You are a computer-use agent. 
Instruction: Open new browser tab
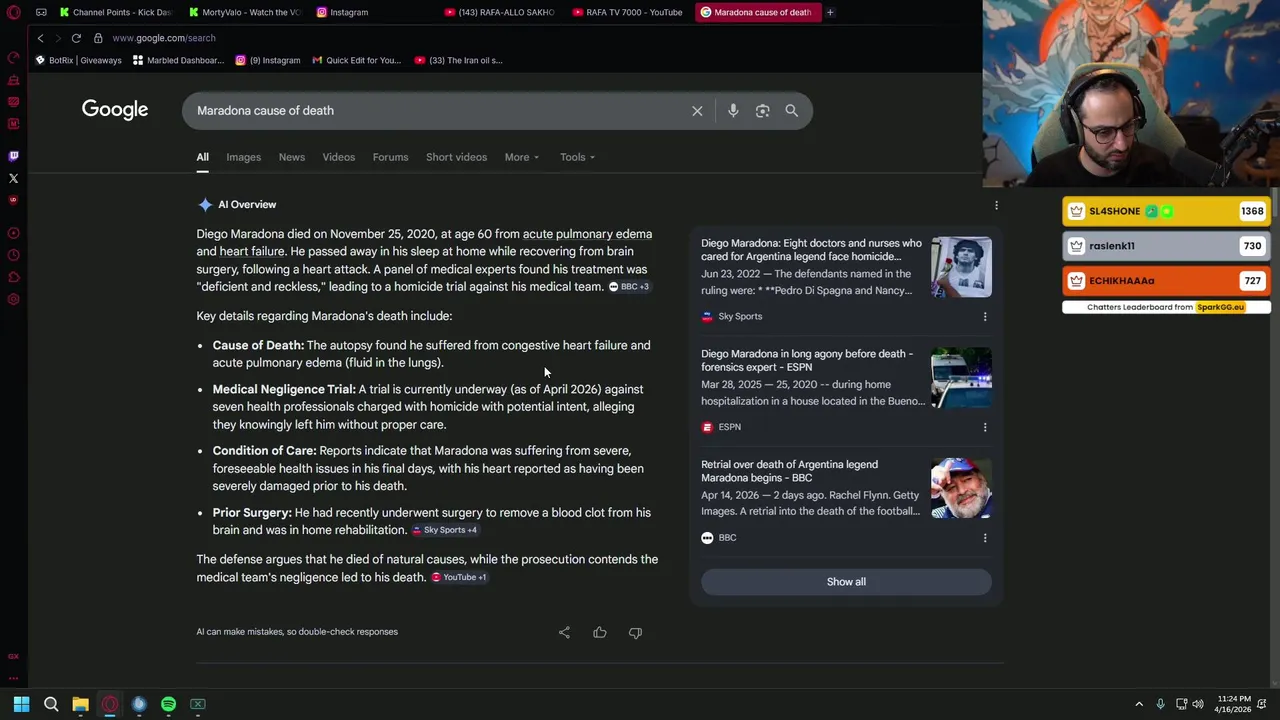point(830,12)
